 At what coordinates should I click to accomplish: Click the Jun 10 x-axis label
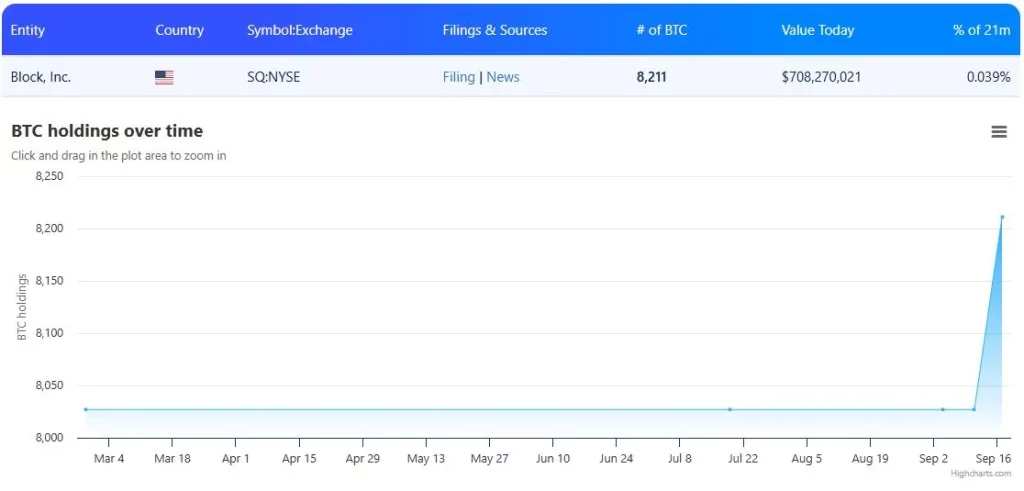tap(553, 458)
